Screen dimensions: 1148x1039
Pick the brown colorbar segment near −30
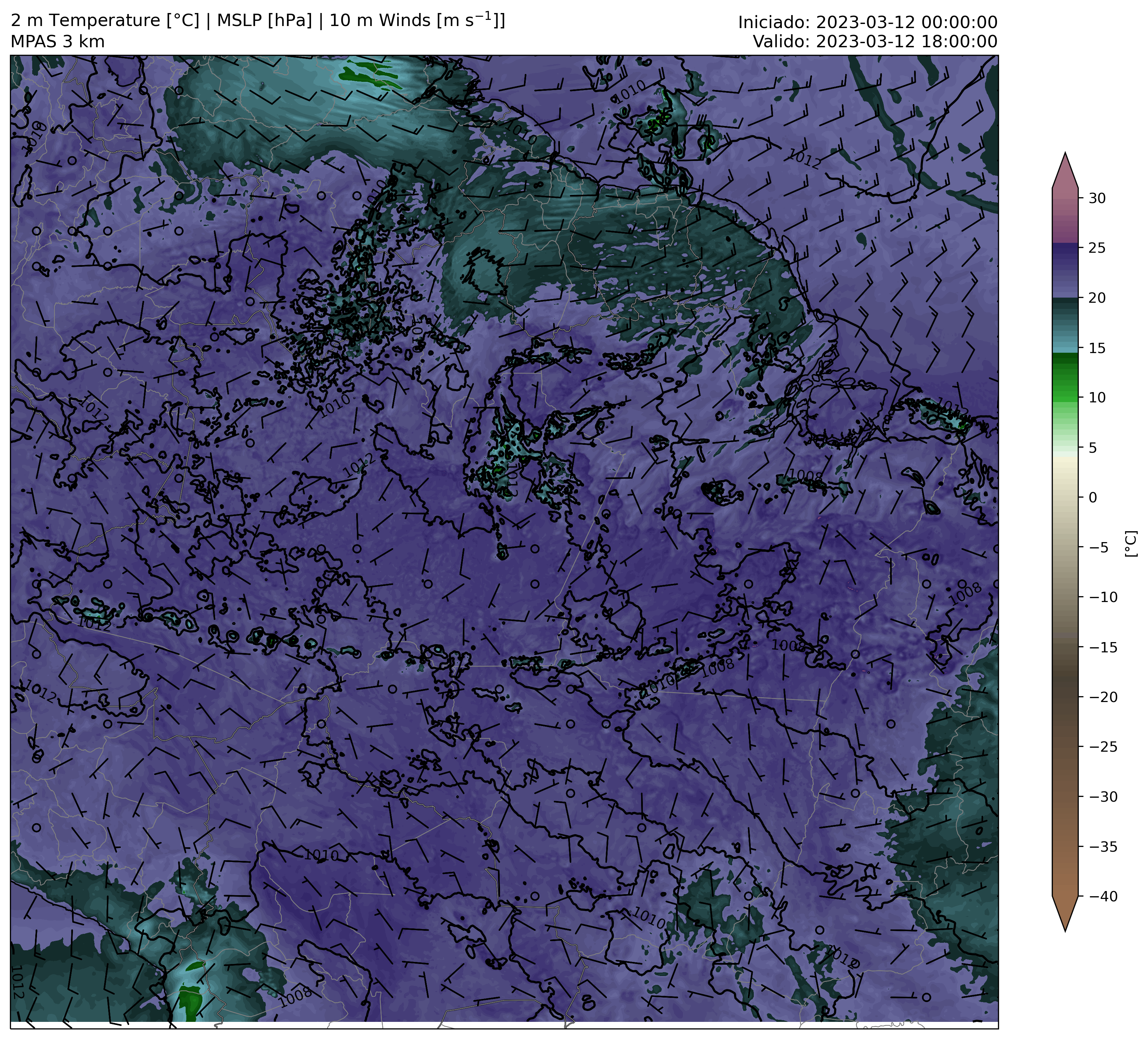coord(1065,797)
